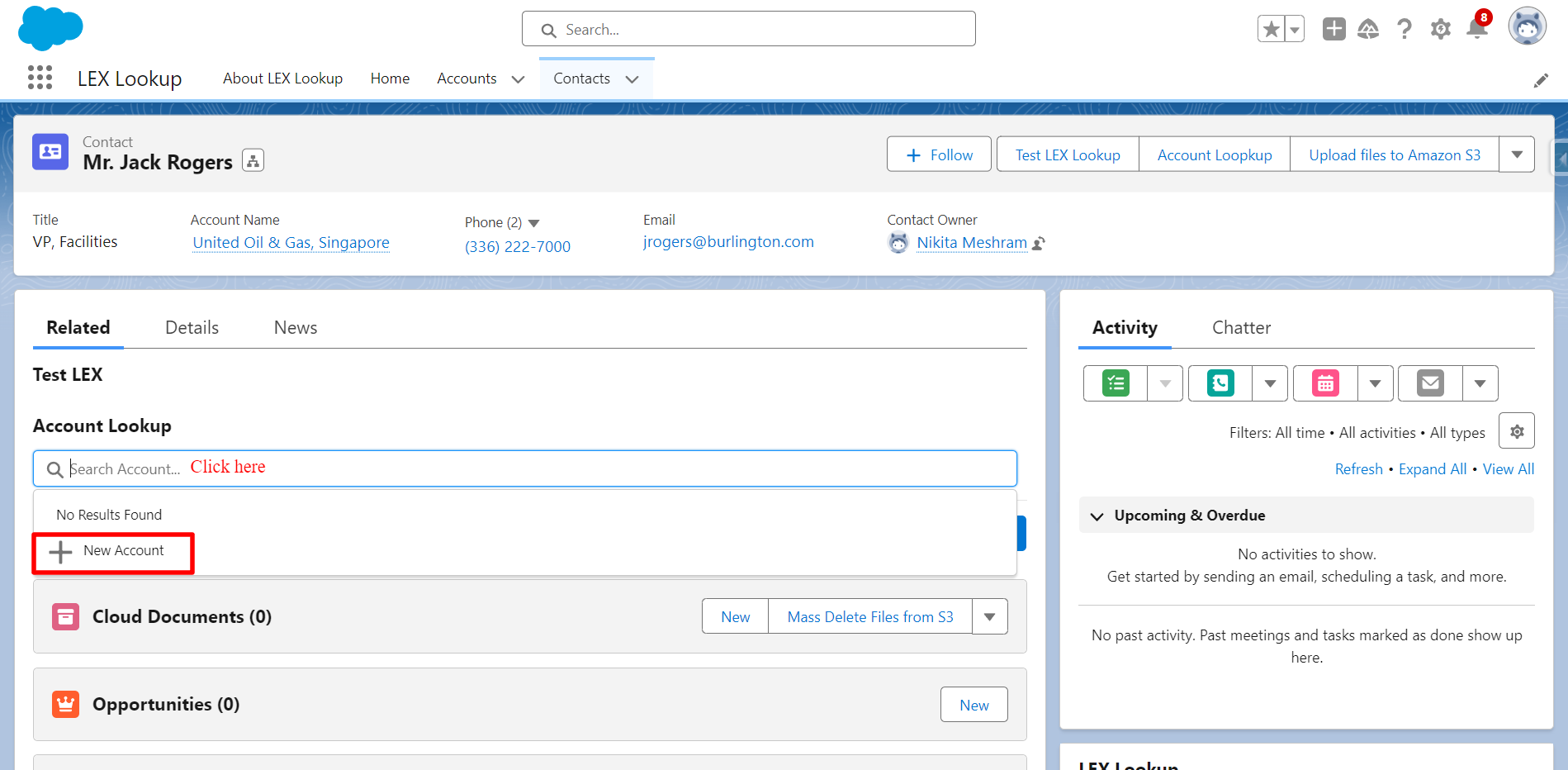This screenshot has height=770, width=1568.
Task: Switch to the News tab
Action: click(296, 328)
